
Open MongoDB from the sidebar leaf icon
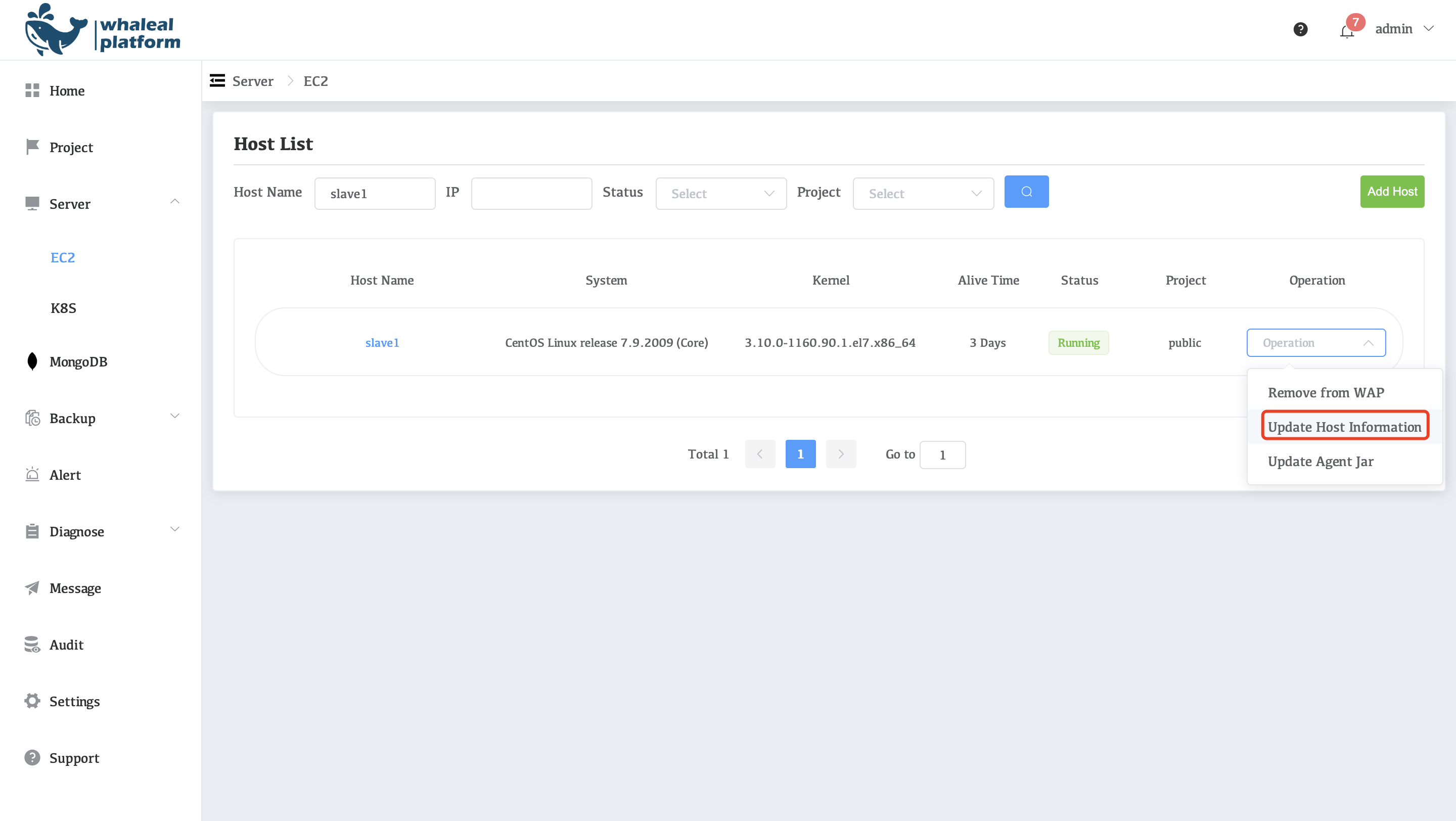pyautogui.click(x=32, y=361)
